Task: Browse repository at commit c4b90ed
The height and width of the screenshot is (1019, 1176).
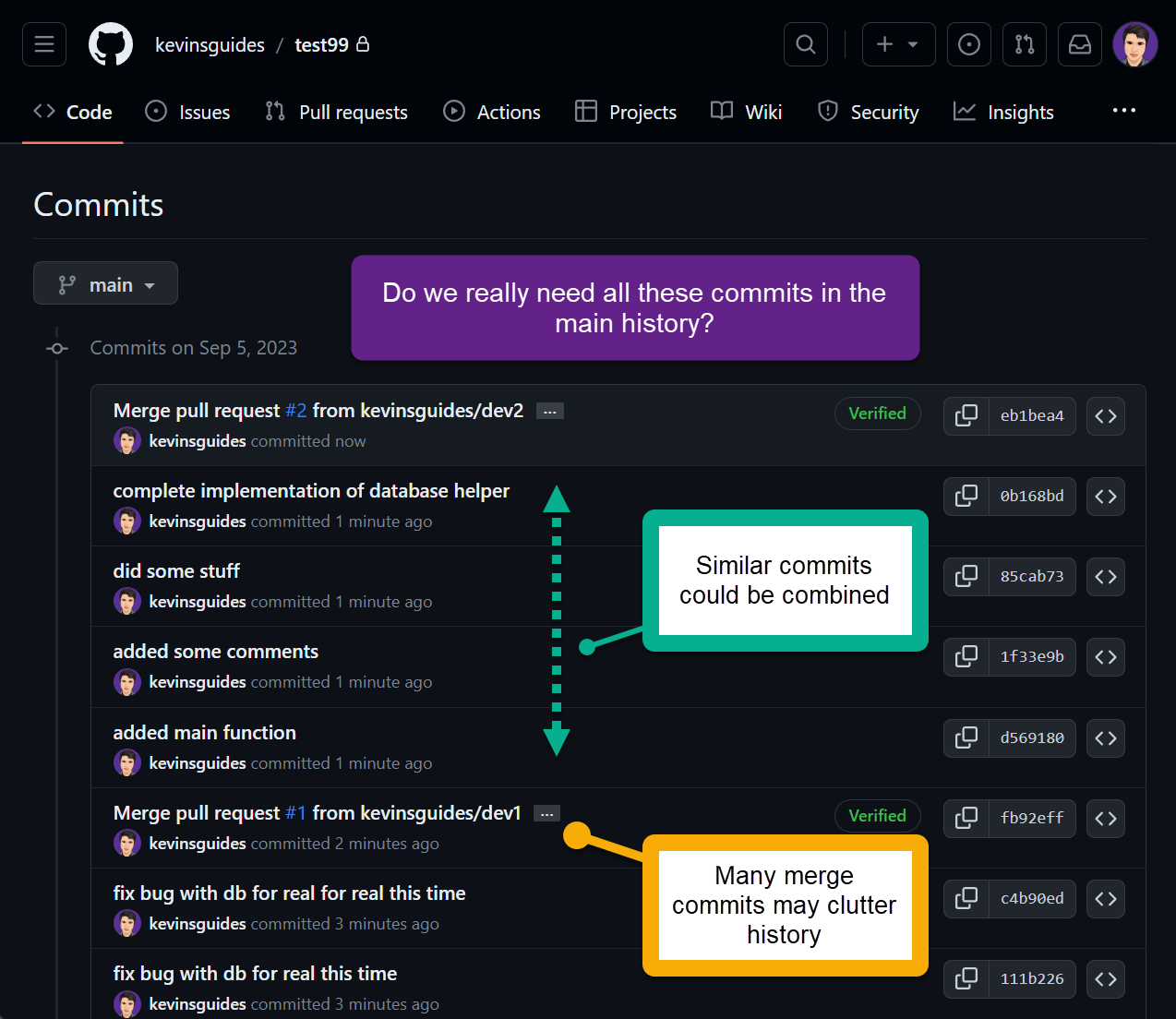Action: tap(1106, 899)
